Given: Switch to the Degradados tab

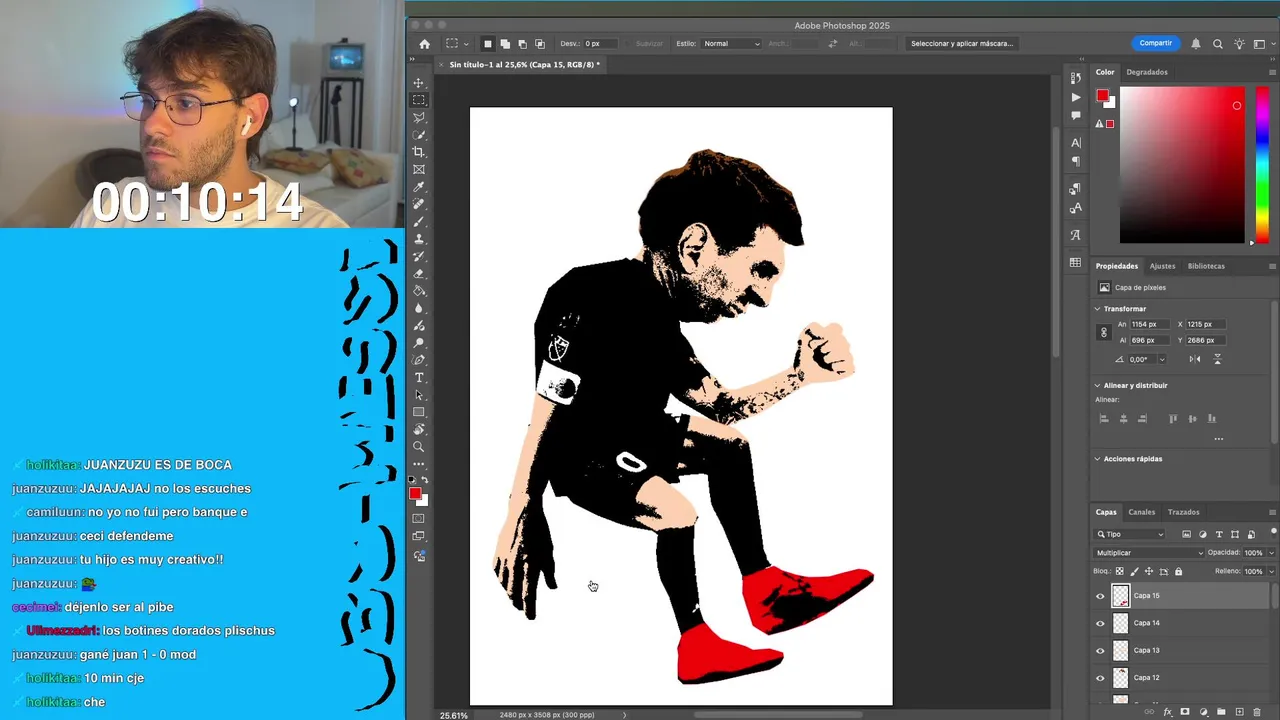Looking at the screenshot, I should 1147,72.
